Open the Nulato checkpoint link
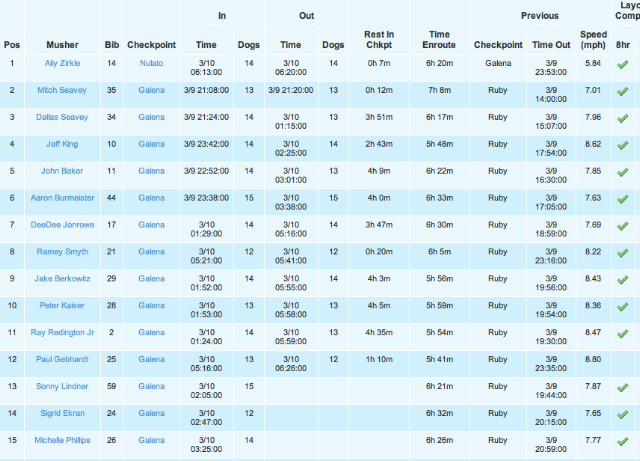The height and width of the screenshot is (461, 640). (151, 63)
